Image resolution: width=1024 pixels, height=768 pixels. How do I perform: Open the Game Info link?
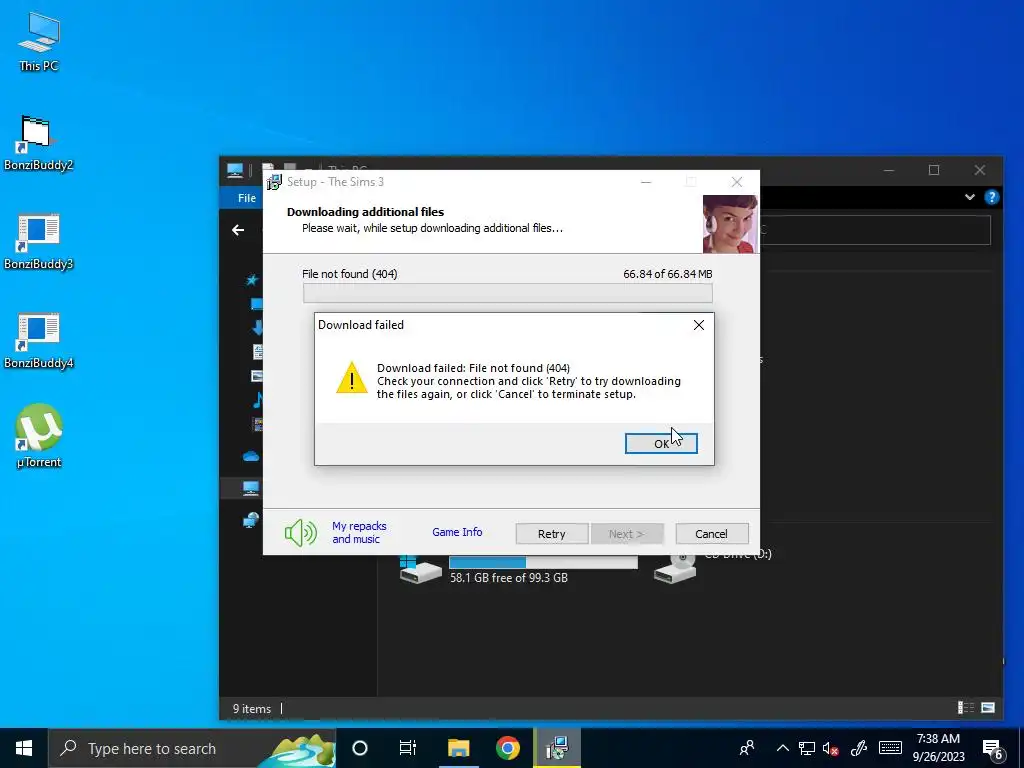coord(457,532)
